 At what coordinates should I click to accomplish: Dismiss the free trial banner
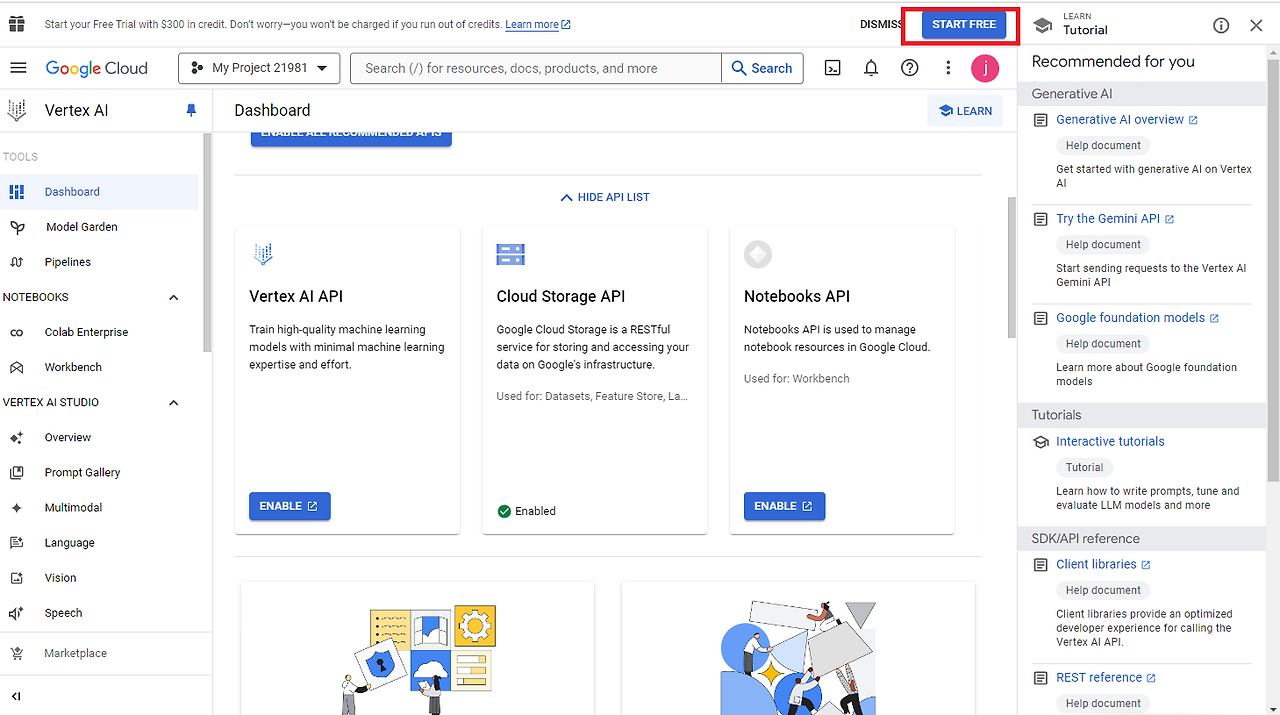pyautogui.click(x=881, y=24)
